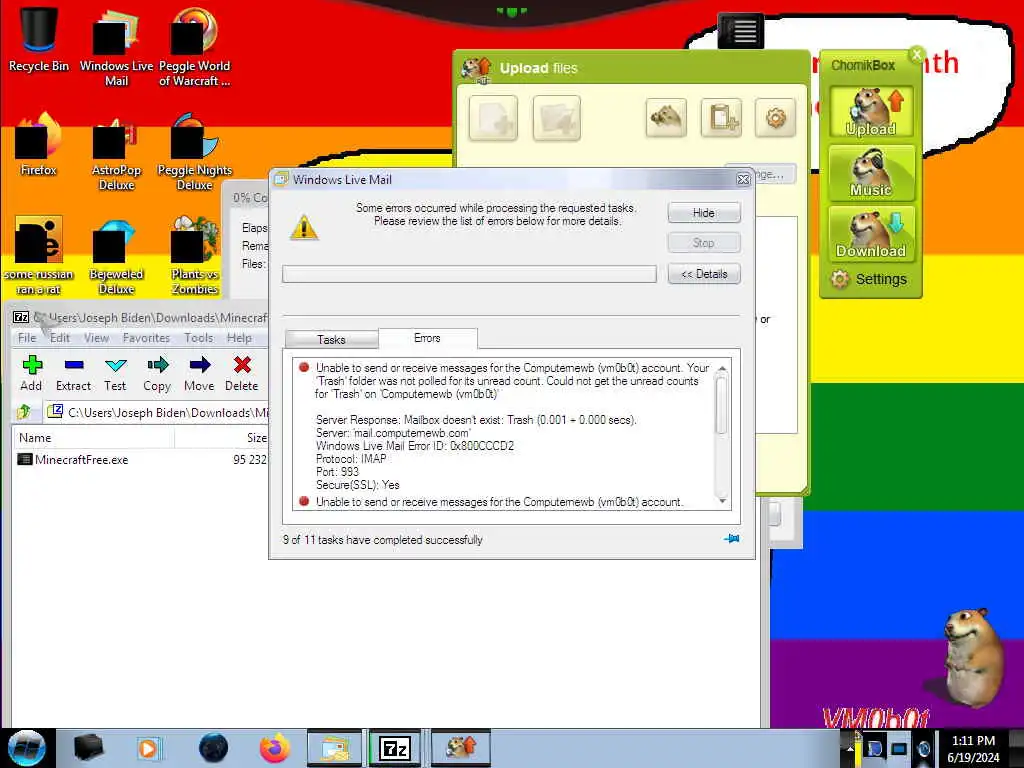The width and height of the screenshot is (1024, 768).
Task: Click clipboard paste icon in Upload files
Action: pyautogui.click(x=721, y=118)
